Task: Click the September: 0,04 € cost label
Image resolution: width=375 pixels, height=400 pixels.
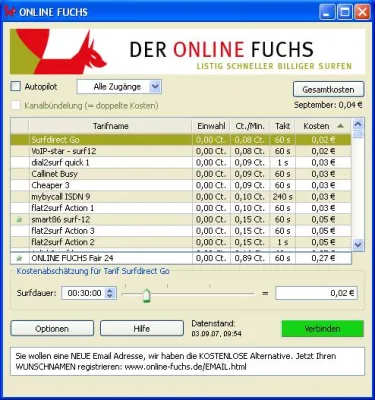Action: click(x=328, y=105)
